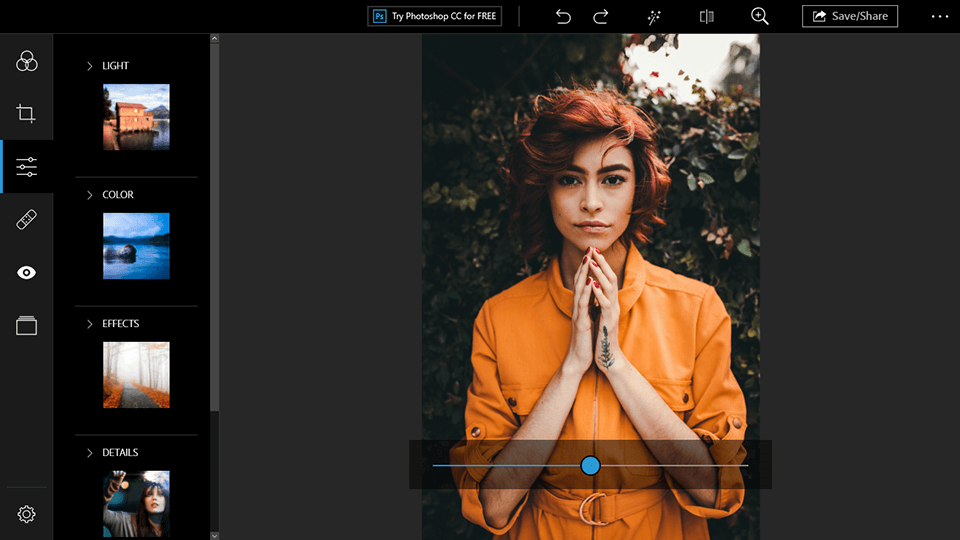The width and height of the screenshot is (960, 540).
Task: Expand the LIGHT section chevron
Action: click(89, 66)
